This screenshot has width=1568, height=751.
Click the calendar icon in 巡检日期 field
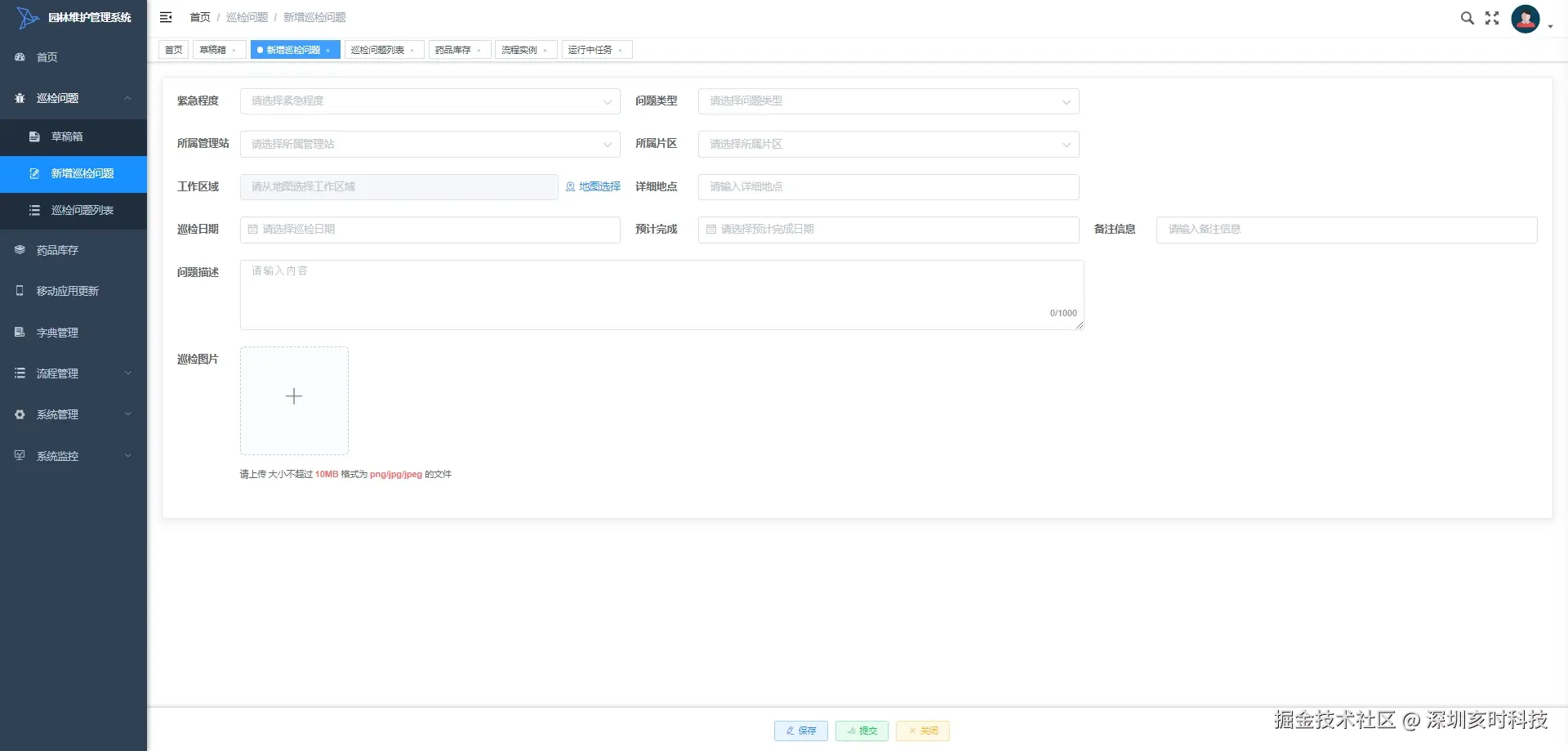pos(252,230)
